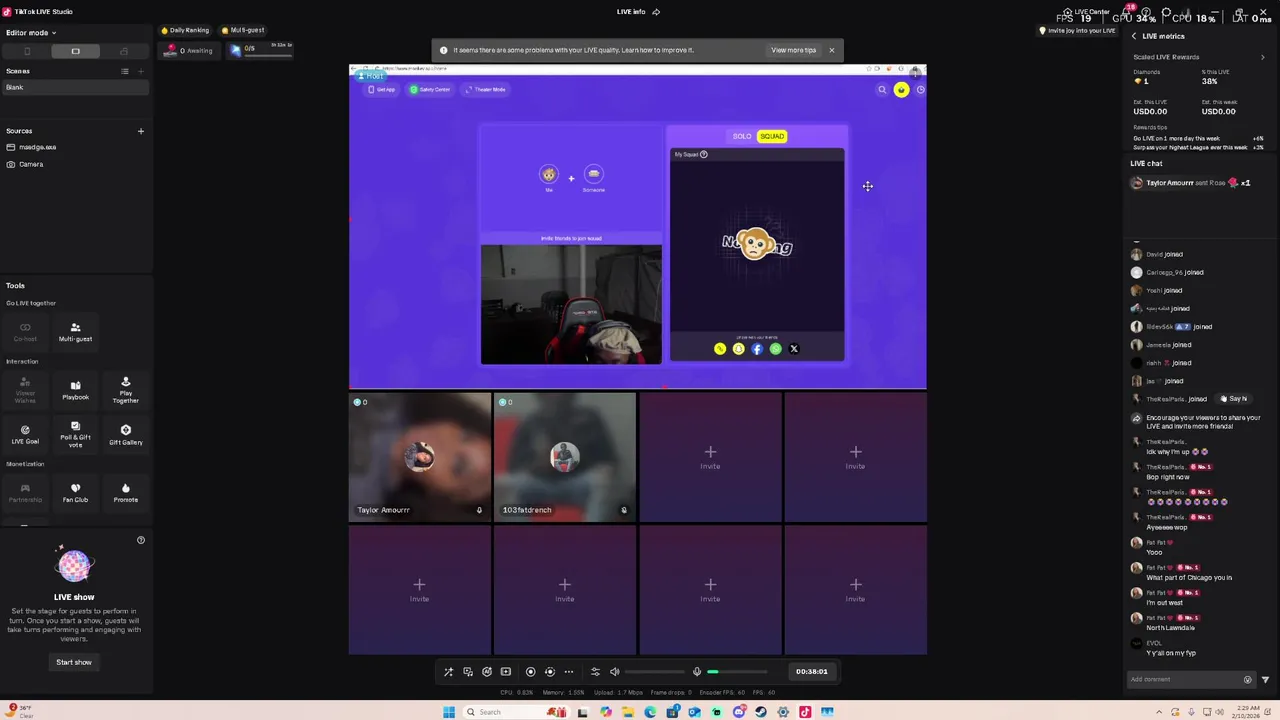The image size is (1280, 720).
Task: Open the Fan Club tool
Action: click(x=75, y=492)
